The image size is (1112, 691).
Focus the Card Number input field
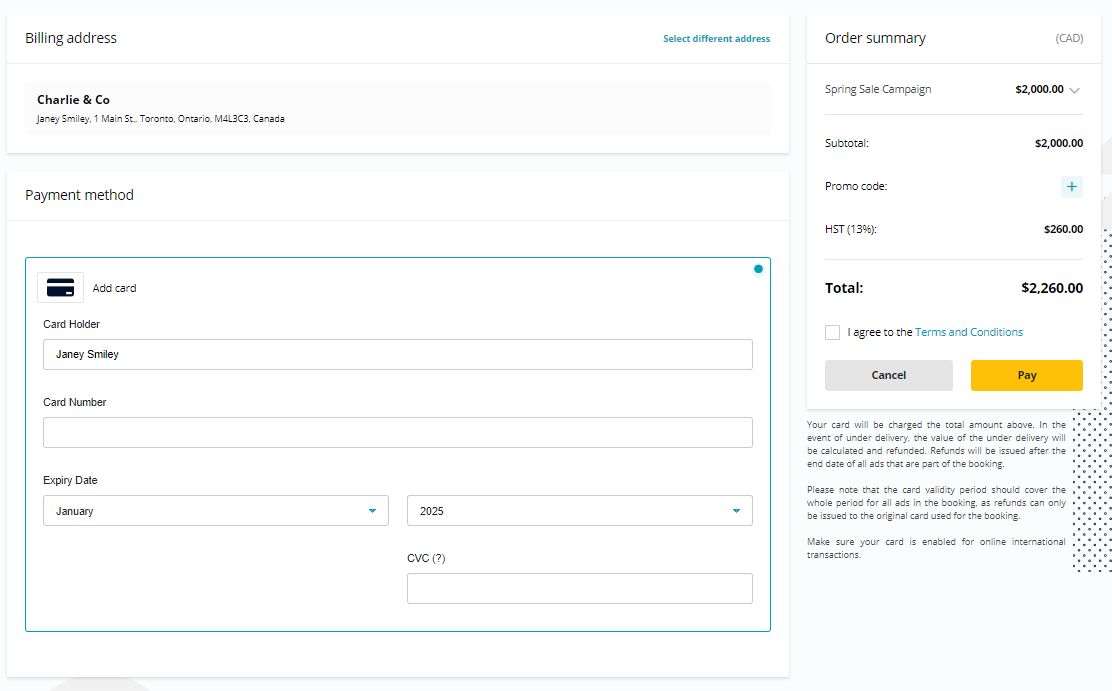(x=397, y=432)
